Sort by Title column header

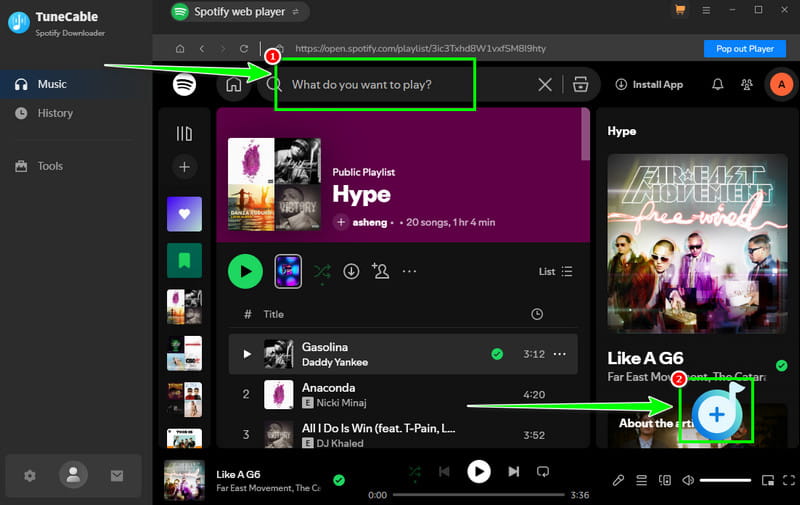(273, 314)
